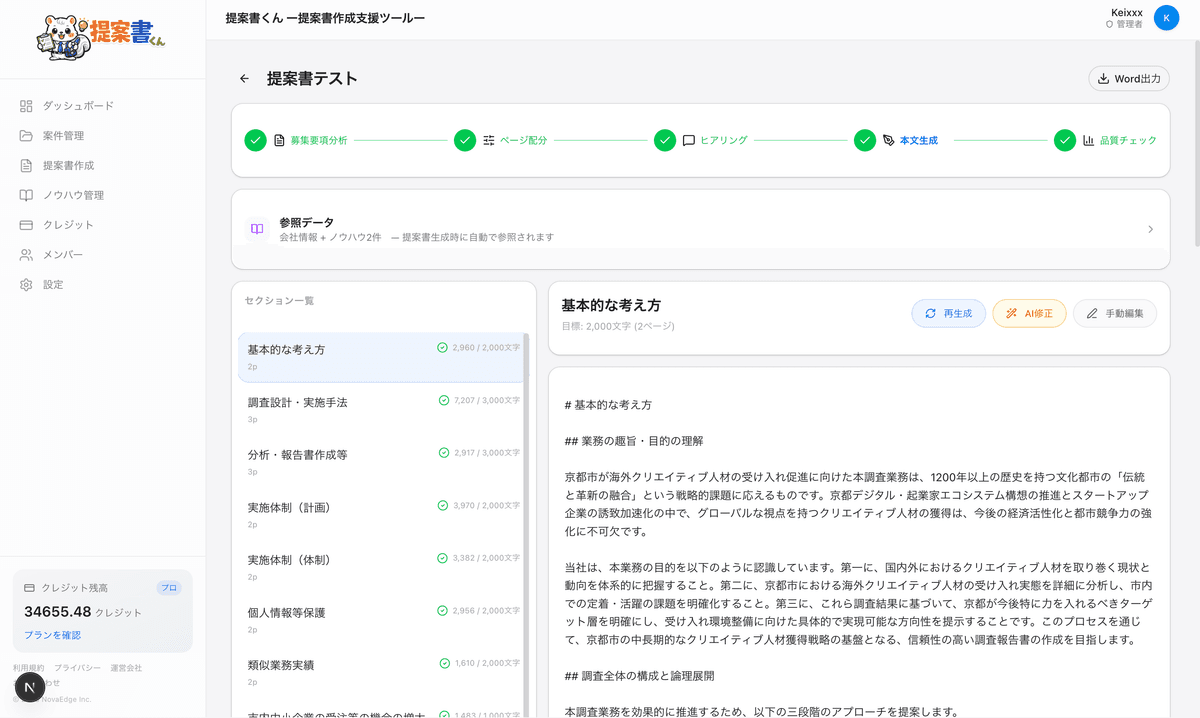
Task: Click the green check on the 品質チェック step
Action: pyautogui.click(x=1065, y=140)
